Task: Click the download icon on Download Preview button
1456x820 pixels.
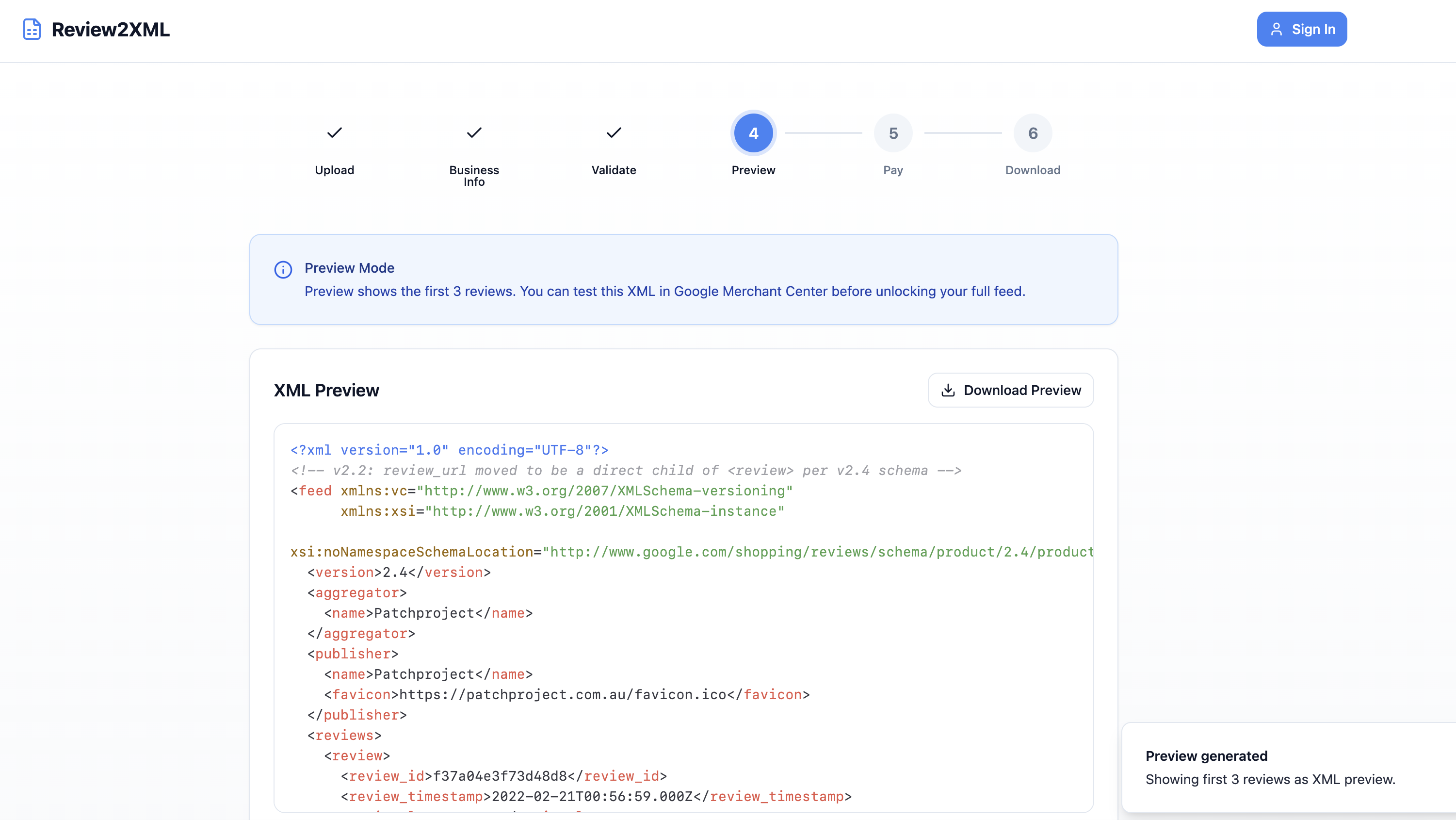Action: (x=947, y=390)
